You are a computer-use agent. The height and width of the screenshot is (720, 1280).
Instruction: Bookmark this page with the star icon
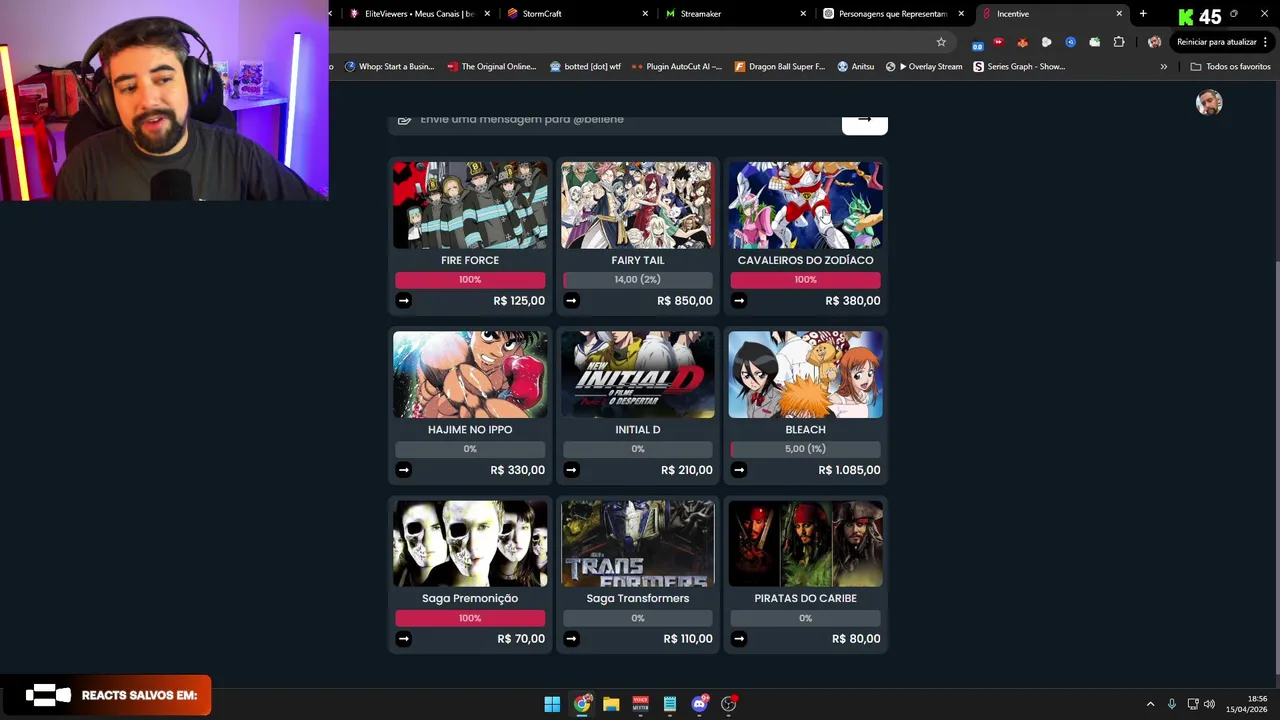(941, 42)
